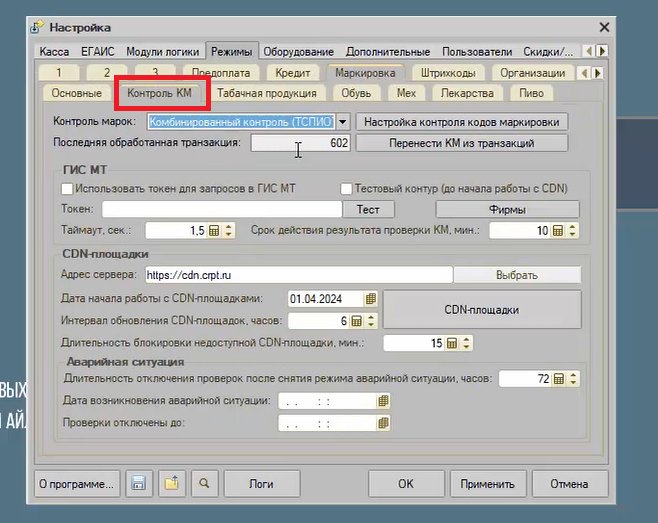Click the save-settings diskette icon button
The height and width of the screenshot is (523, 658).
click(x=139, y=484)
